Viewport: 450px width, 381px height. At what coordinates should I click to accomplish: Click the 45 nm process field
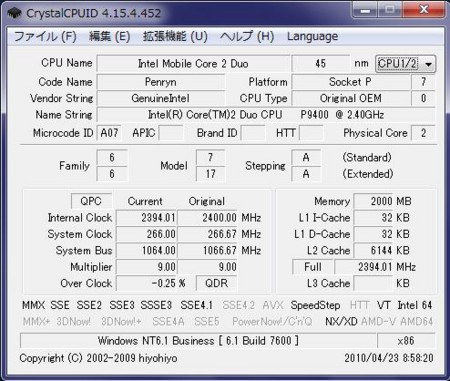(x=320, y=63)
